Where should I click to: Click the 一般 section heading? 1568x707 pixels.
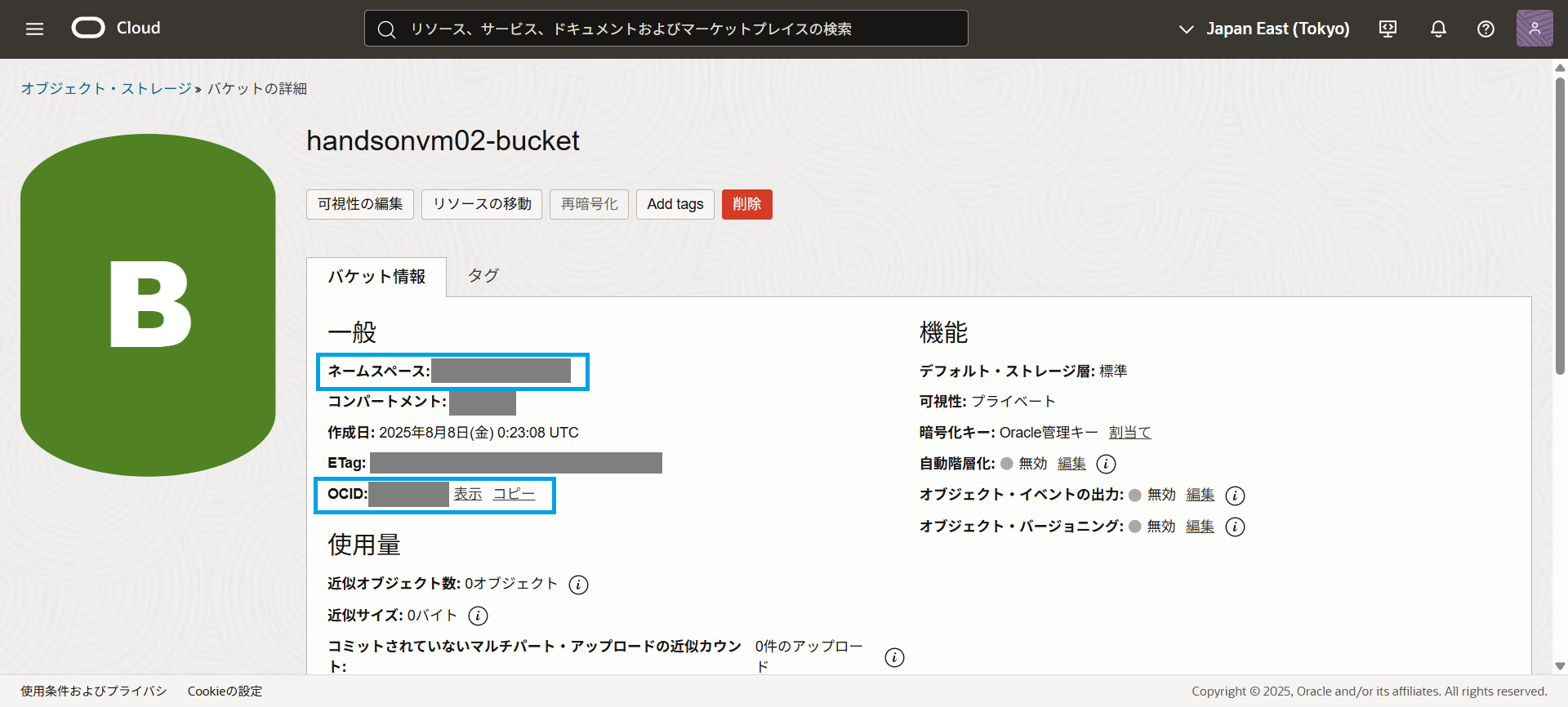pos(352,332)
